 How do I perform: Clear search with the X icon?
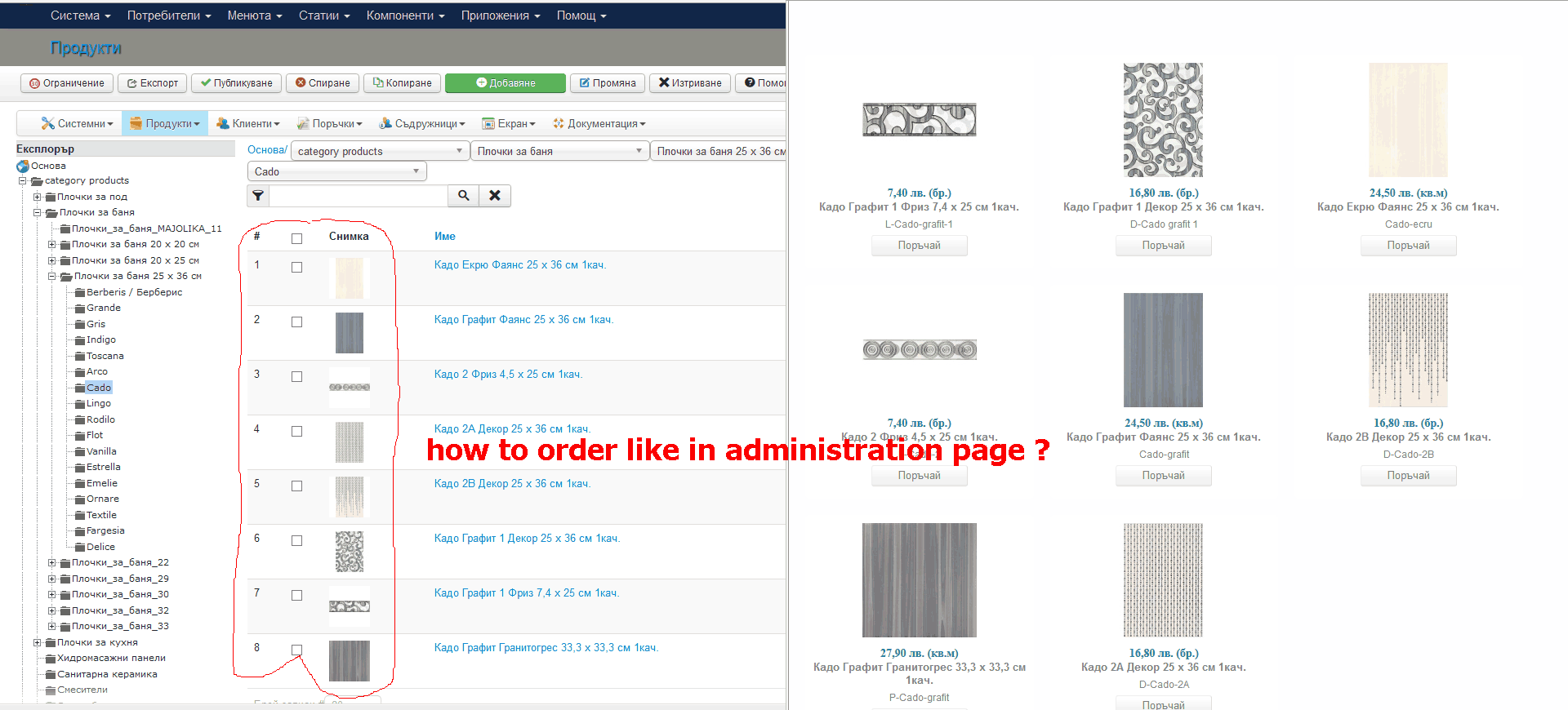[495, 196]
